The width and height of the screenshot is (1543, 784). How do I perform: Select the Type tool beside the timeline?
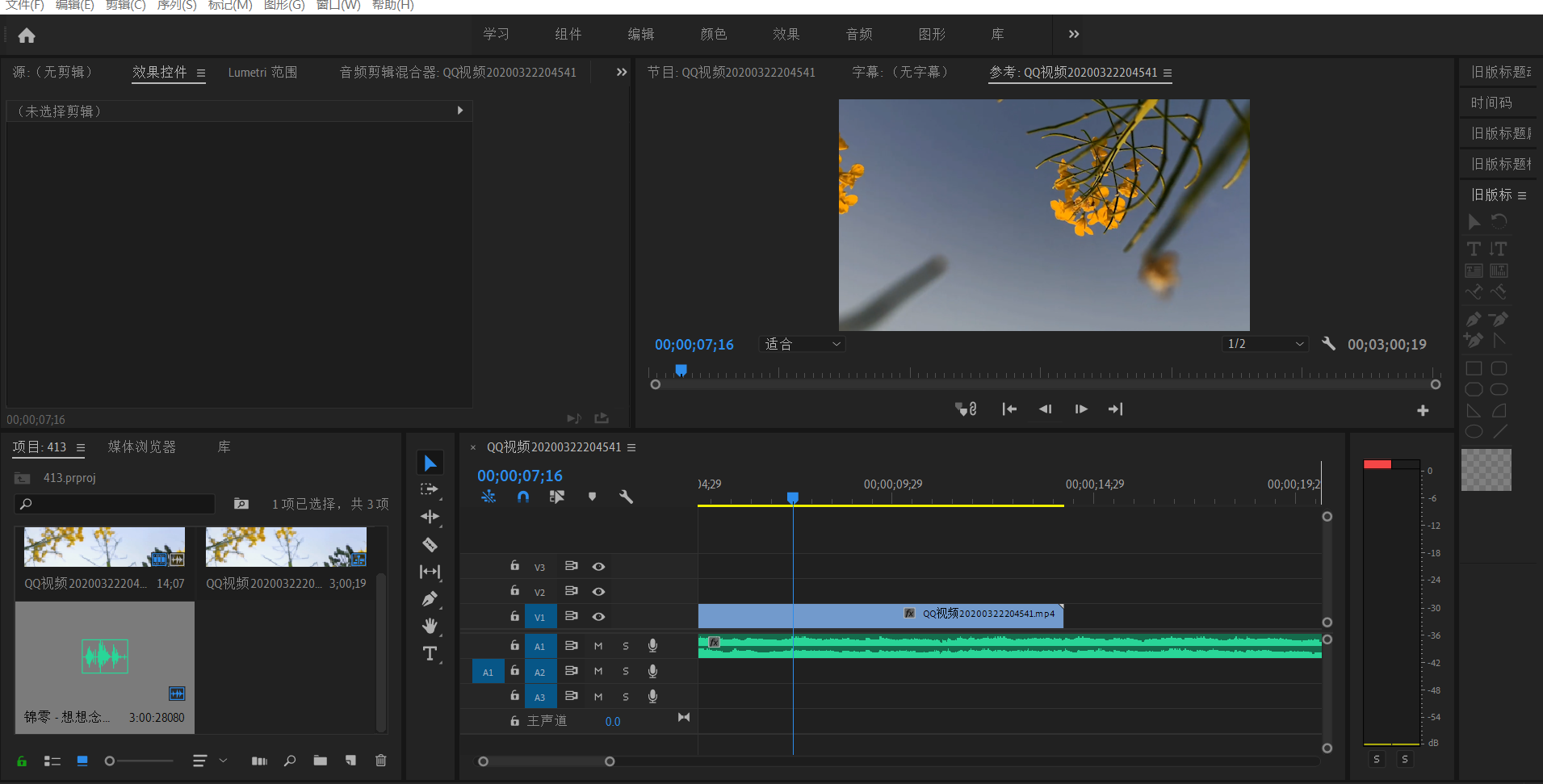430,653
